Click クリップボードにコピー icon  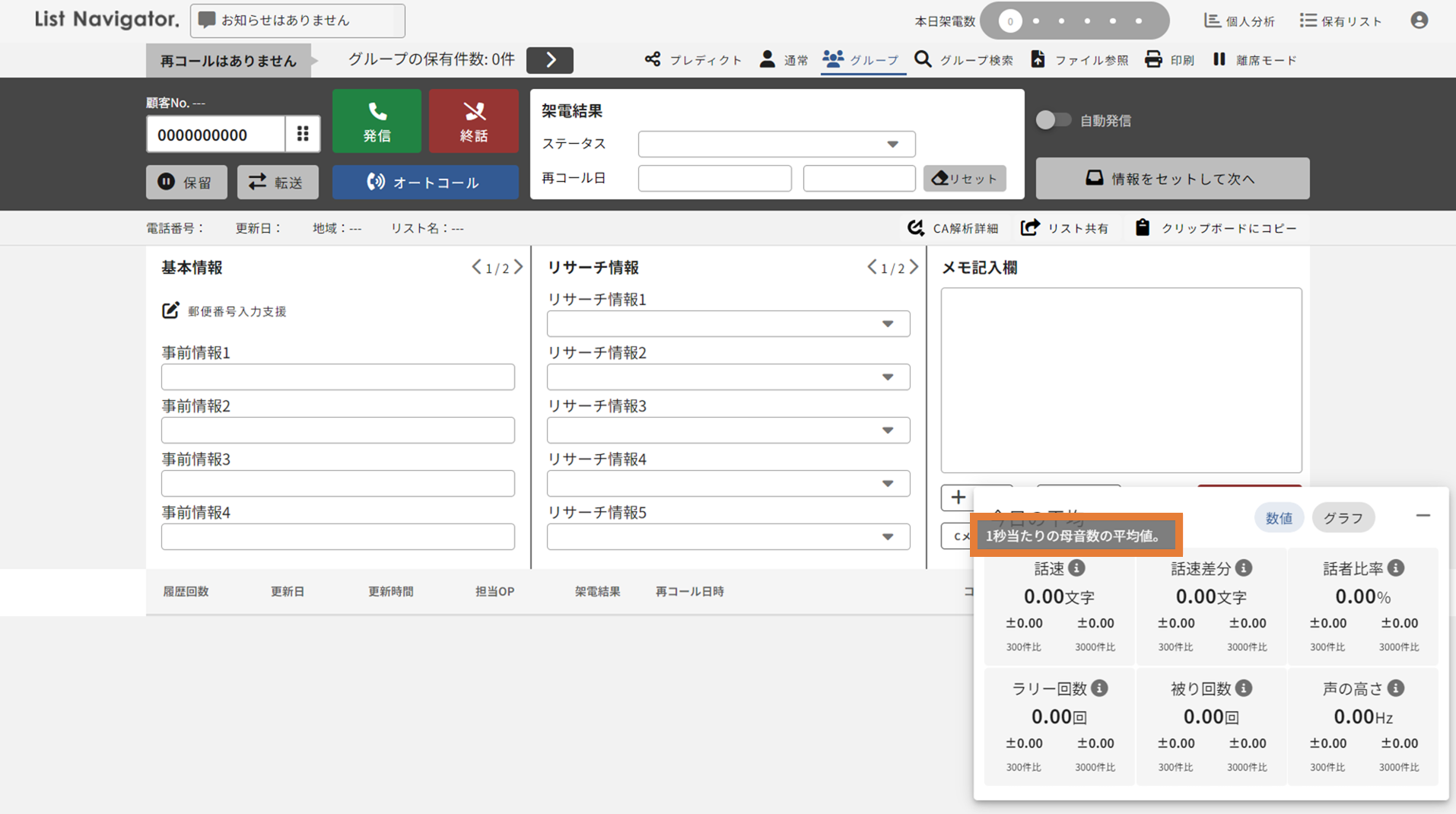(x=1142, y=227)
